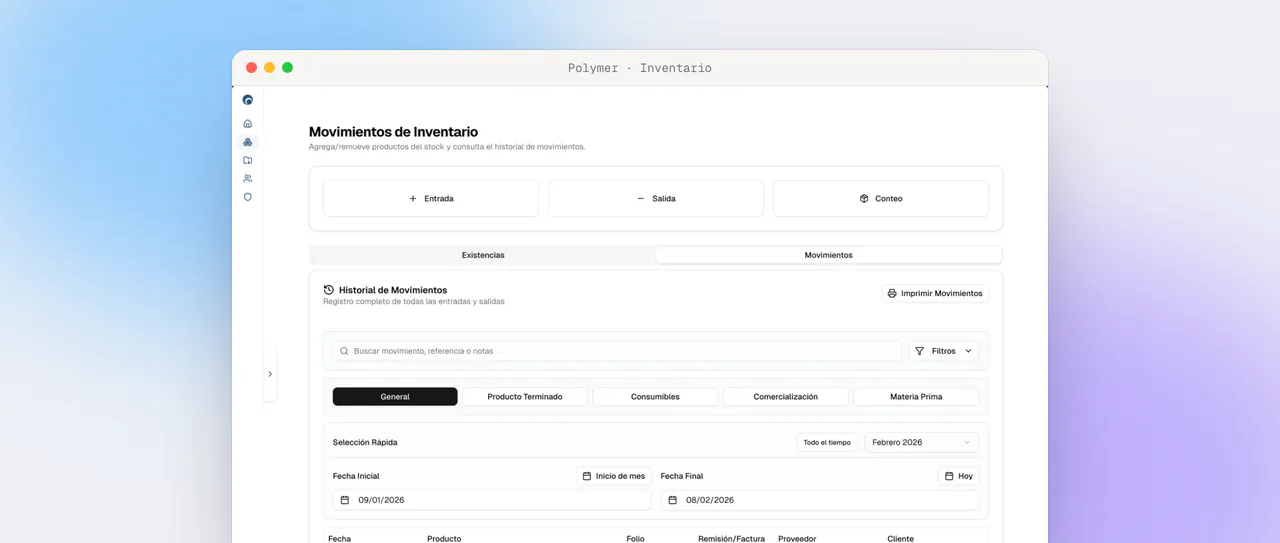Click the magnifier icon in the search box

tap(345, 351)
